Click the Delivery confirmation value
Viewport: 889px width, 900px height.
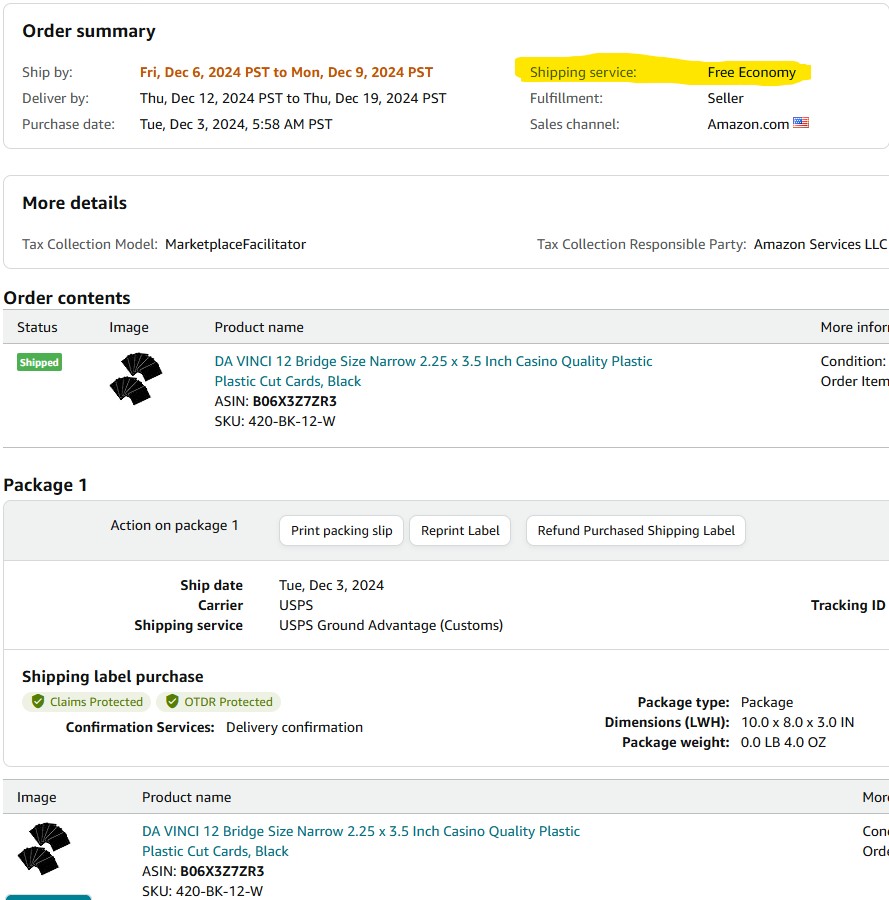(x=294, y=727)
